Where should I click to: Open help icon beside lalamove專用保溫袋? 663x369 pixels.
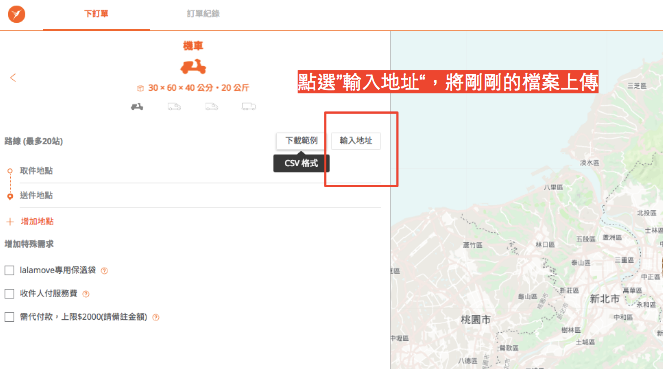pyautogui.click(x=104, y=271)
